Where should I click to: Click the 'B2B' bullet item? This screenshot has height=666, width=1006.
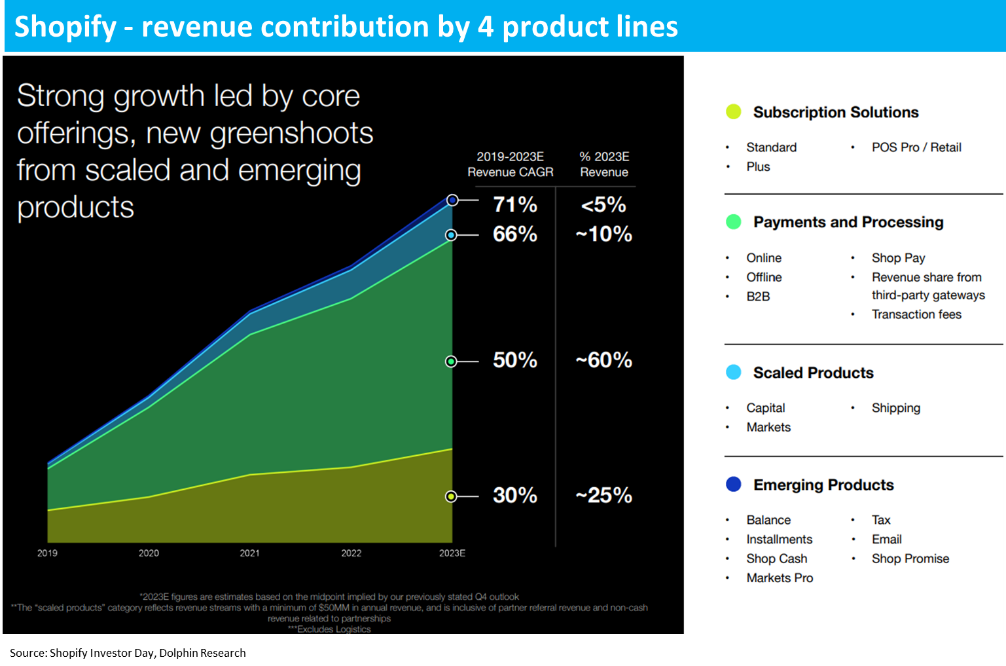coord(758,296)
